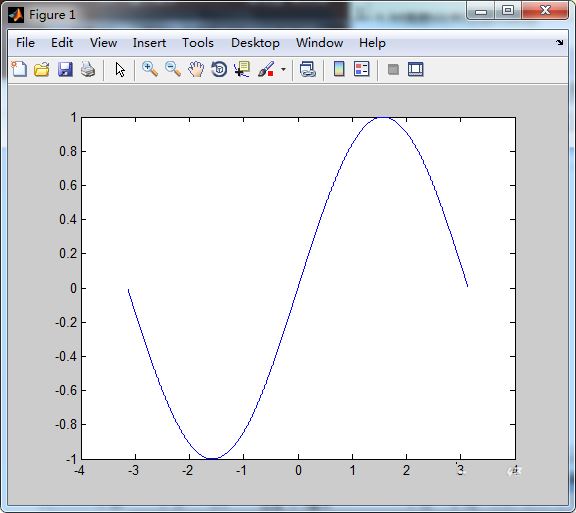Viewport: 576px width, 513px height.
Task: Open the Window menu
Action: (x=319, y=43)
